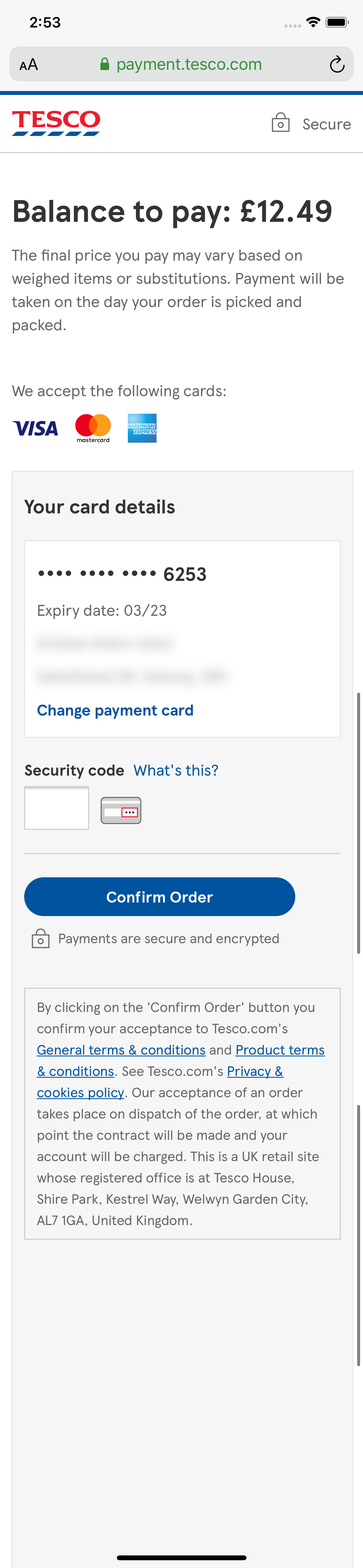Open 'Change payment card'
Screen dimensions: 363x1568
115,710
